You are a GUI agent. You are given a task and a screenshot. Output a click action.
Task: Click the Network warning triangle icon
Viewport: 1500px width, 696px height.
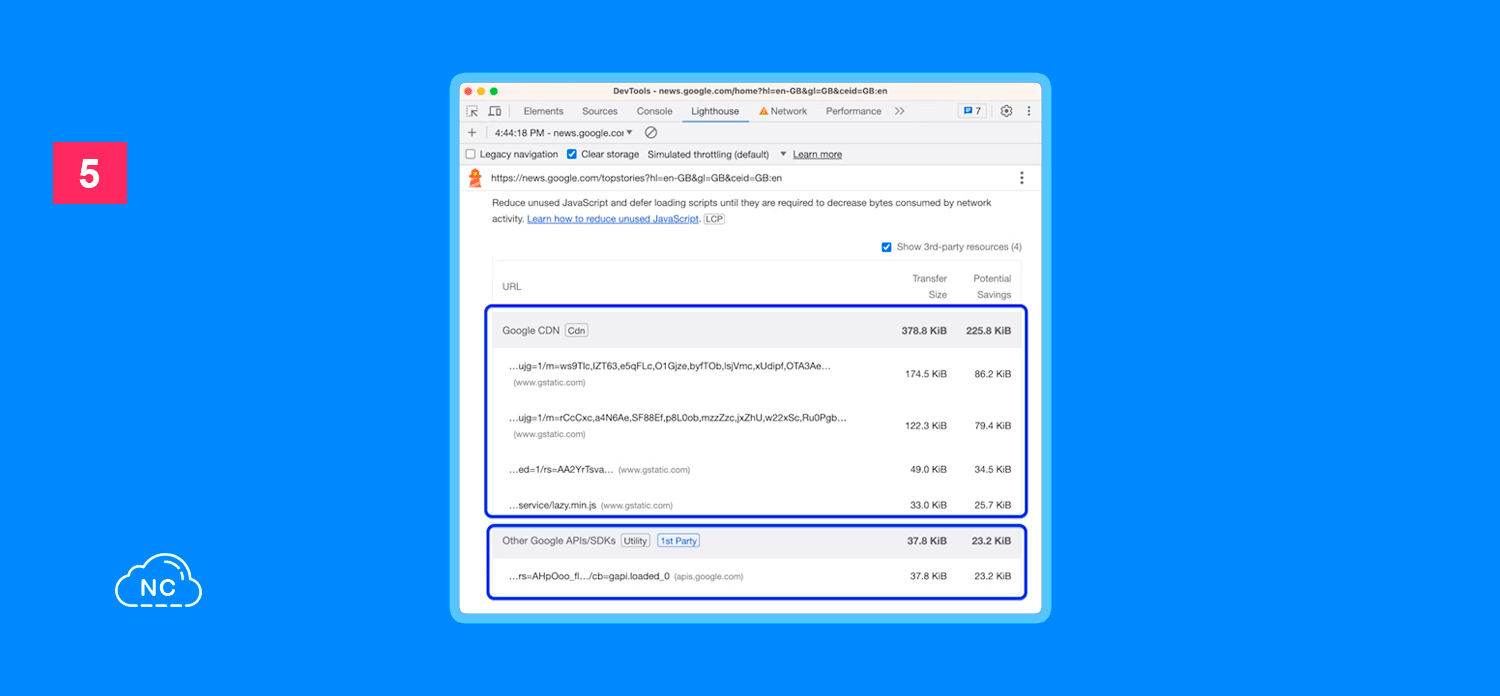(x=763, y=111)
